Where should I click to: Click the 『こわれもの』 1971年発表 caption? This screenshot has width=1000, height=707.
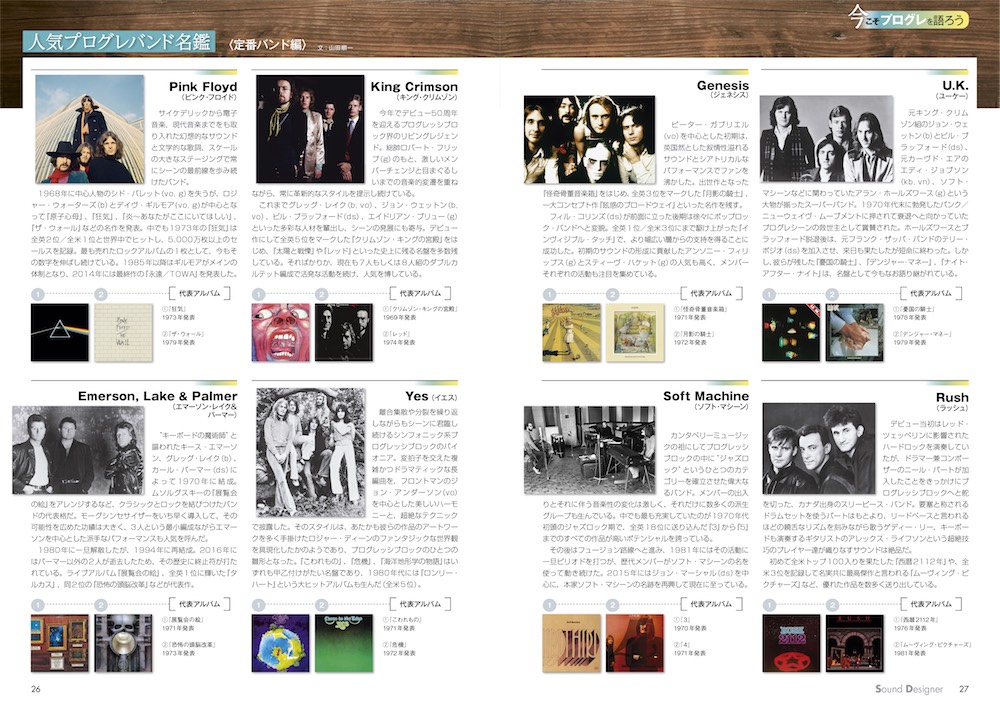402,623
